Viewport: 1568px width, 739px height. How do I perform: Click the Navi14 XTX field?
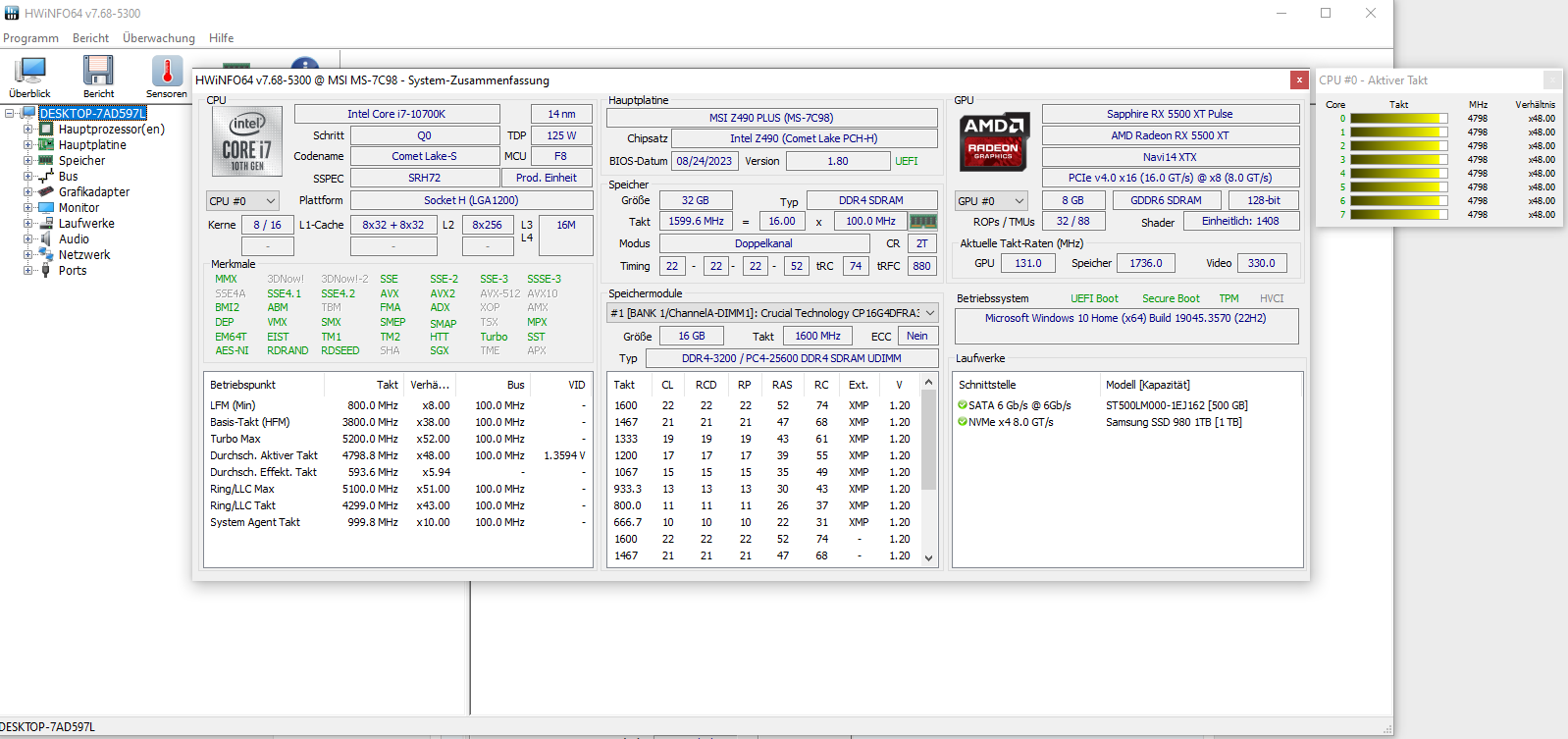[1170, 157]
